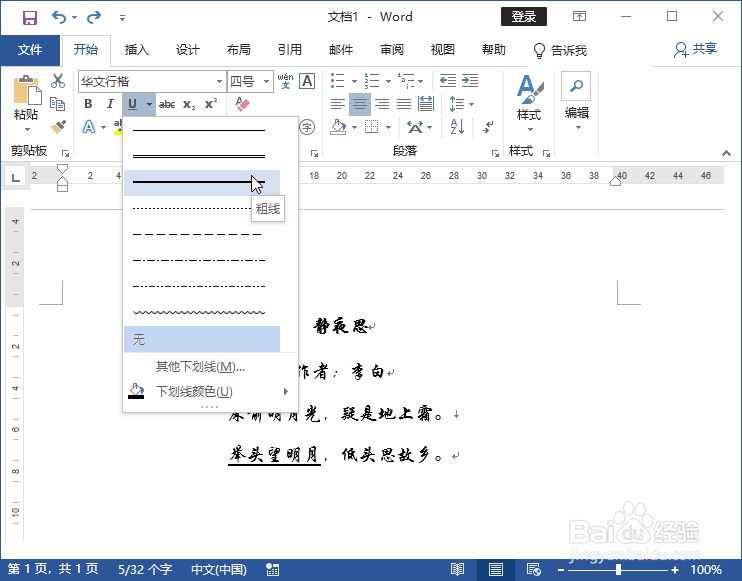The image size is (742, 581).
Task: Select the thick line 粗线 underline option
Action: [x=202, y=183]
